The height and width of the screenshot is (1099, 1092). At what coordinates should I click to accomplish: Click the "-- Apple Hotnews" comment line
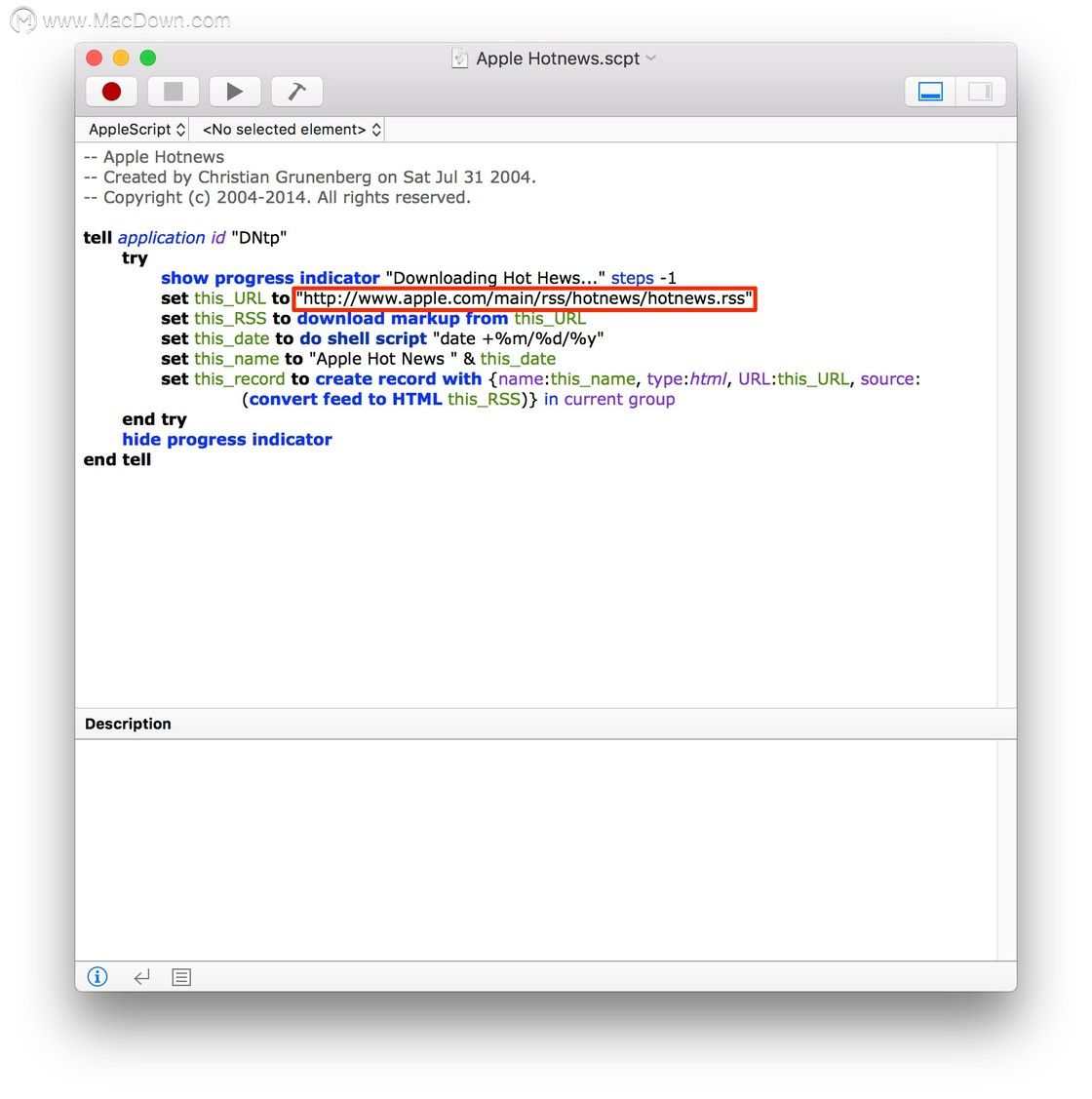[154, 157]
